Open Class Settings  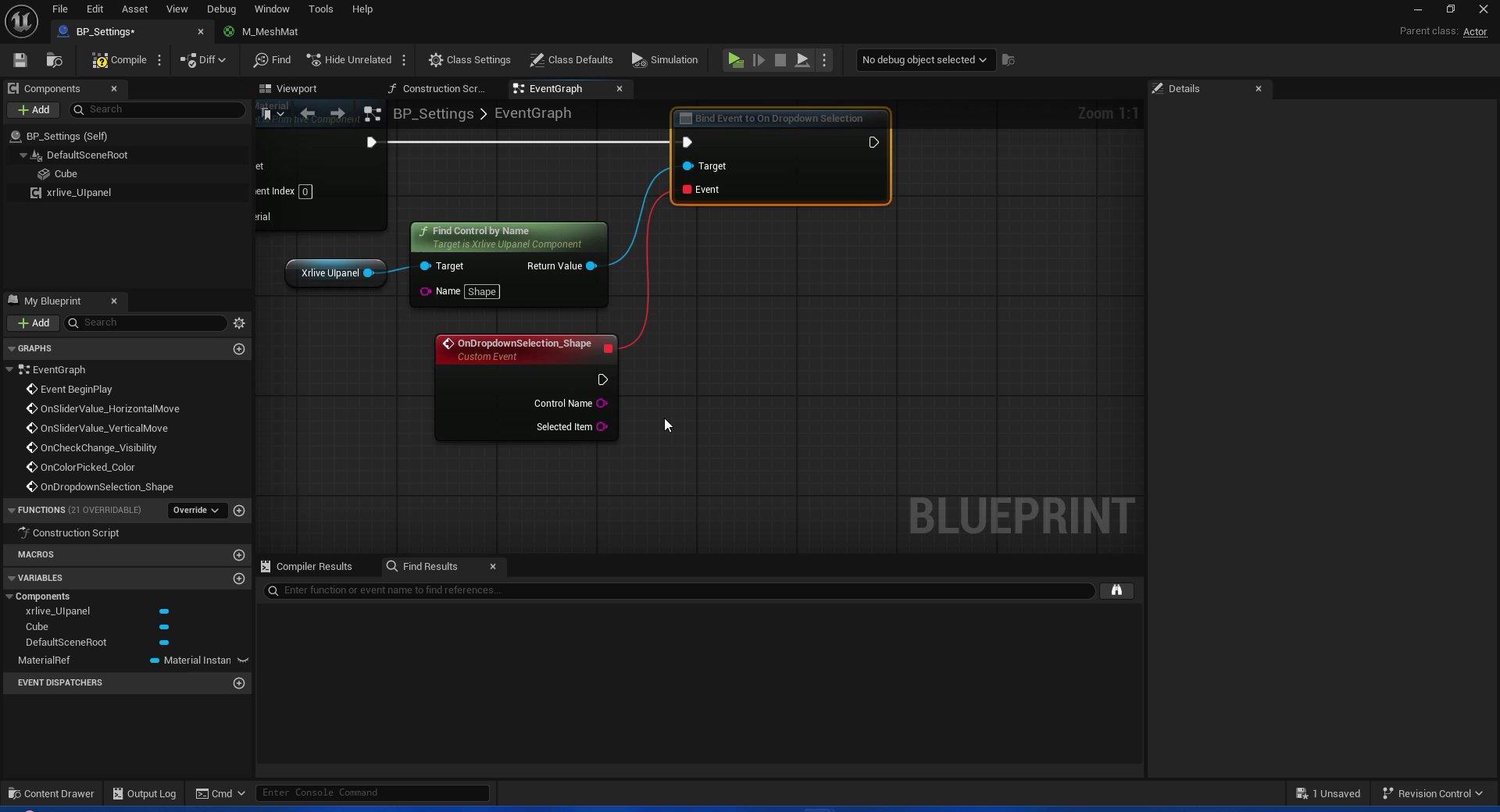click(470, 60)
